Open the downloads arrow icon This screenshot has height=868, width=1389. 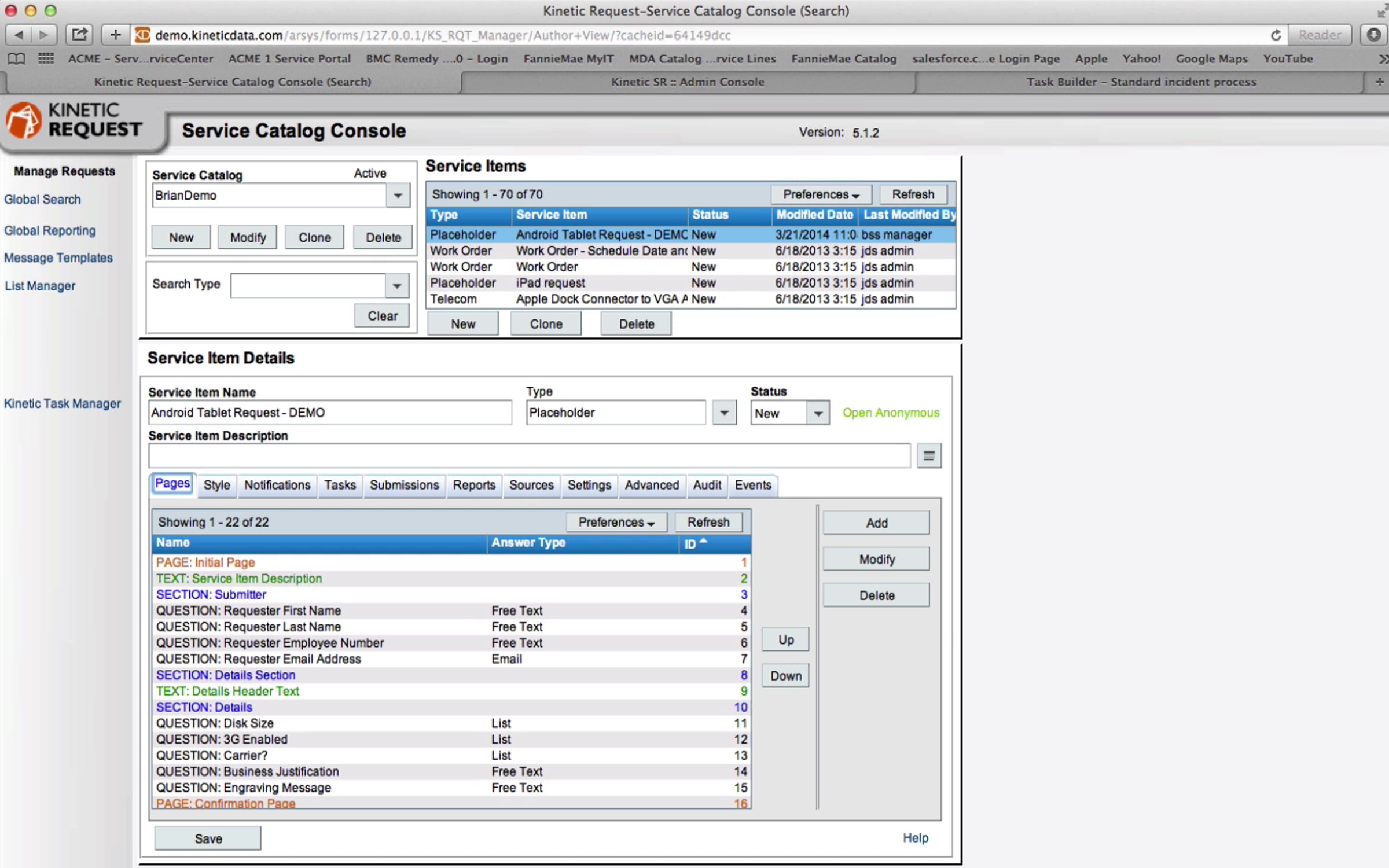pos(1373,35)
